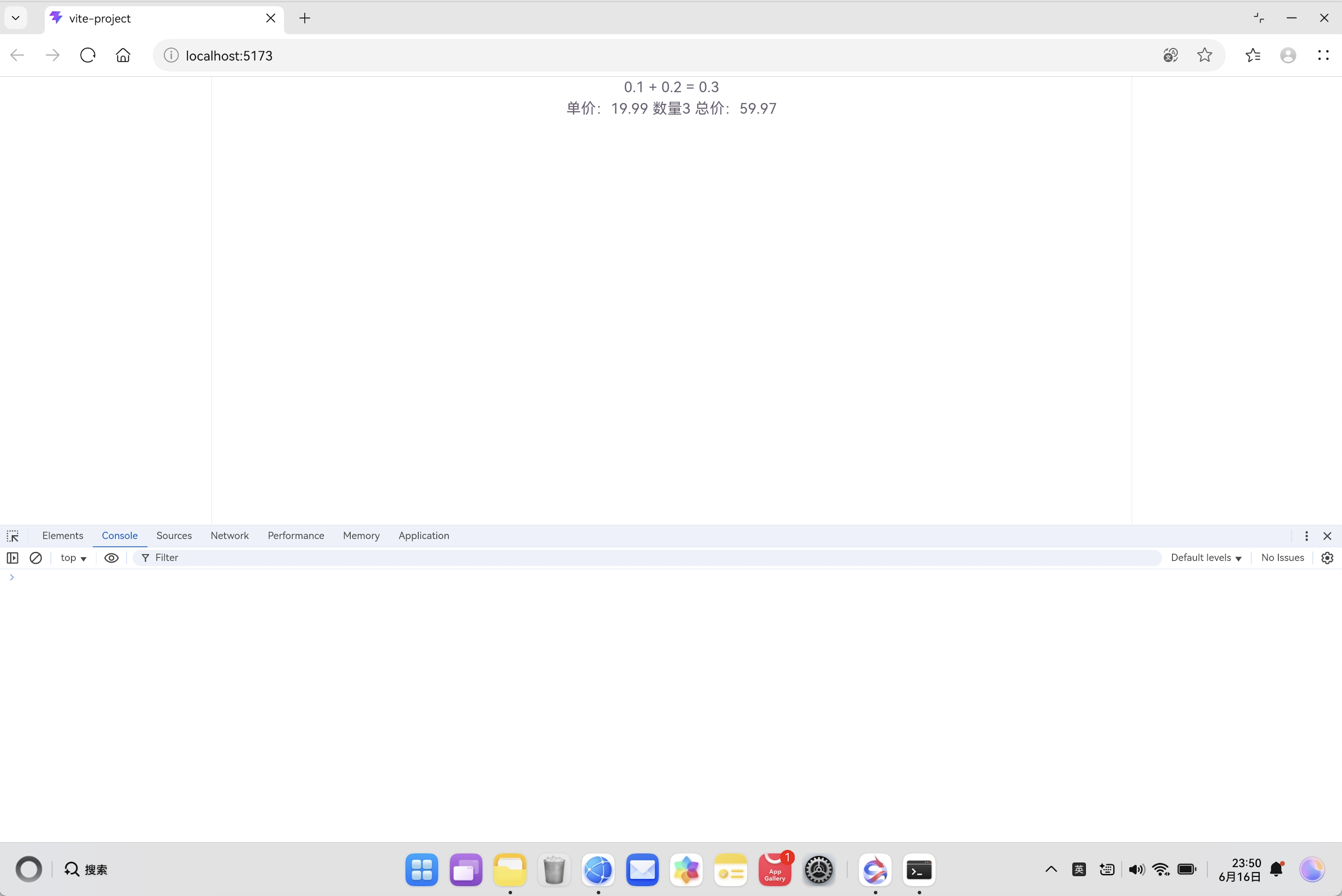Open the taskbar 搜索 search

pyautogui.click(x=86, y=869)
